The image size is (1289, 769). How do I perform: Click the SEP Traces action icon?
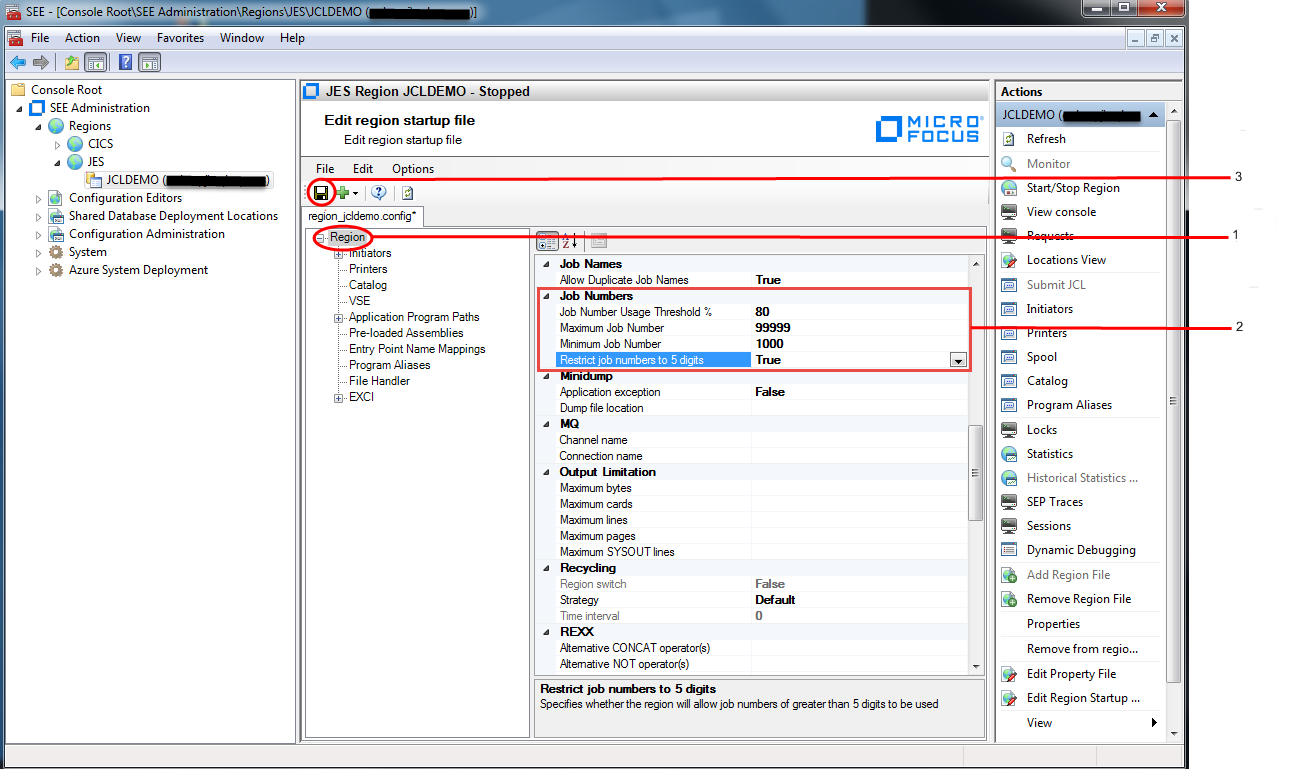[x=1009, y=502]
